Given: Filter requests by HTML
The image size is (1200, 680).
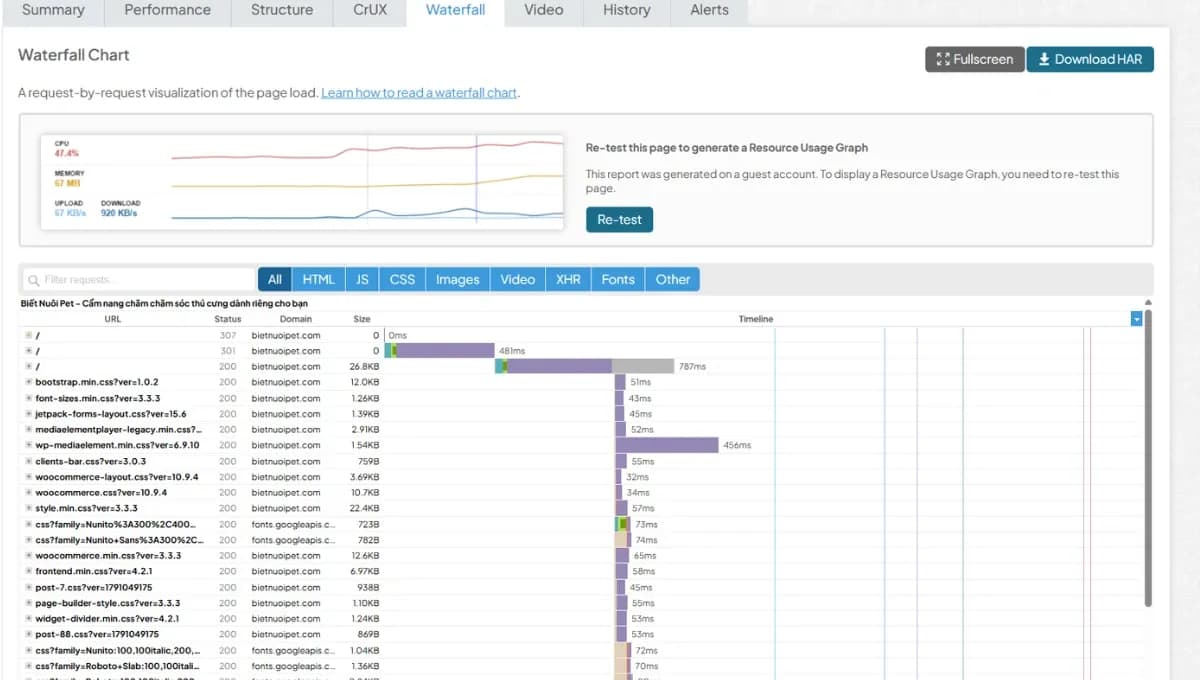Looking at the screenshot, I should (x=319, y=280).
